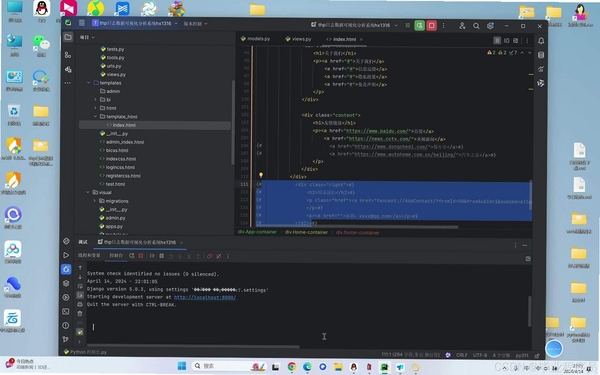Collapse the visual folder
The width and height of the screenshot is (600, 375).
tap(88, 192)
